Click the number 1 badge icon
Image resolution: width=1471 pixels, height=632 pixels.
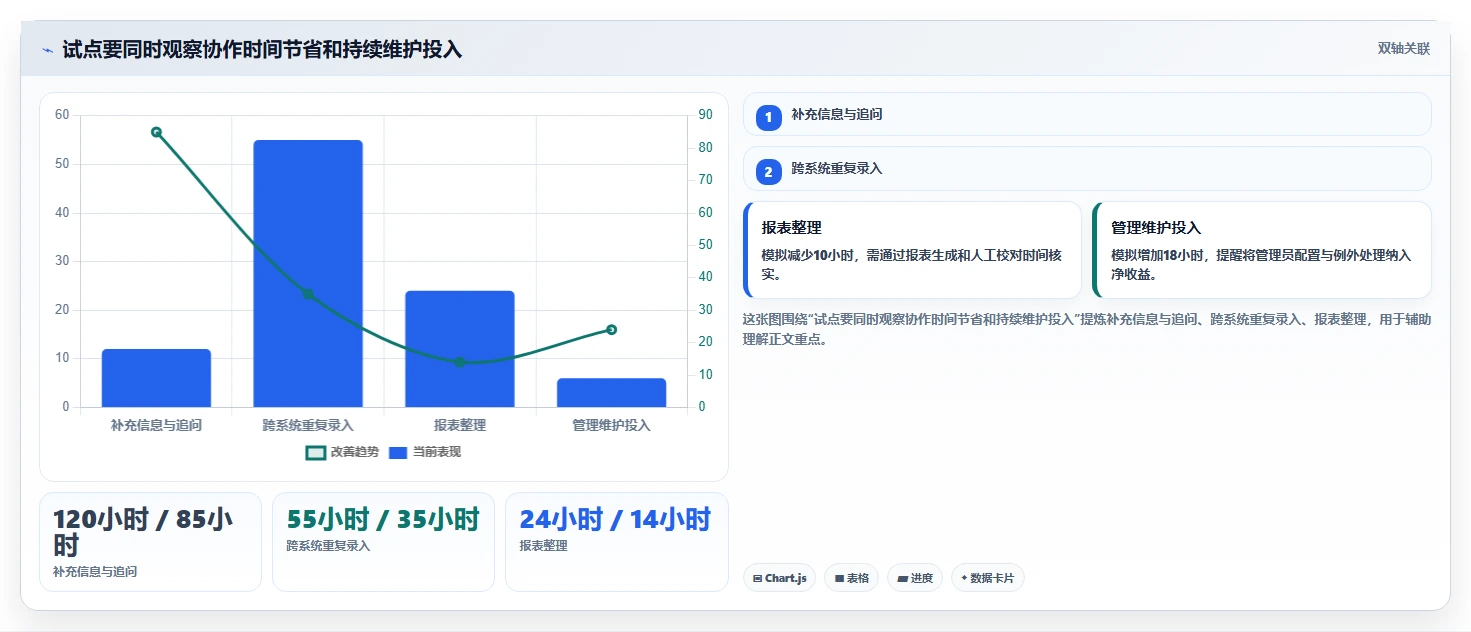pos(768,118)
